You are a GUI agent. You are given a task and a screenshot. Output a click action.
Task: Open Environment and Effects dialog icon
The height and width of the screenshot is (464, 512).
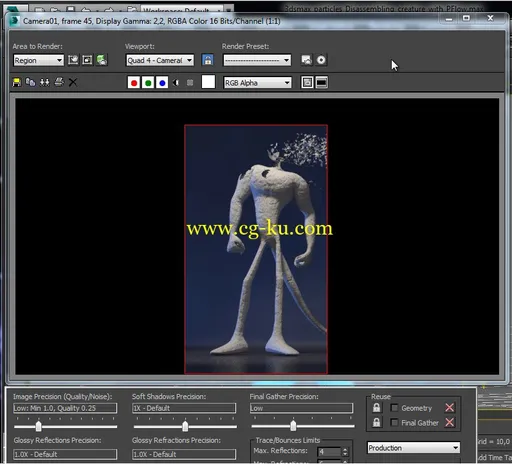point(321,60)
